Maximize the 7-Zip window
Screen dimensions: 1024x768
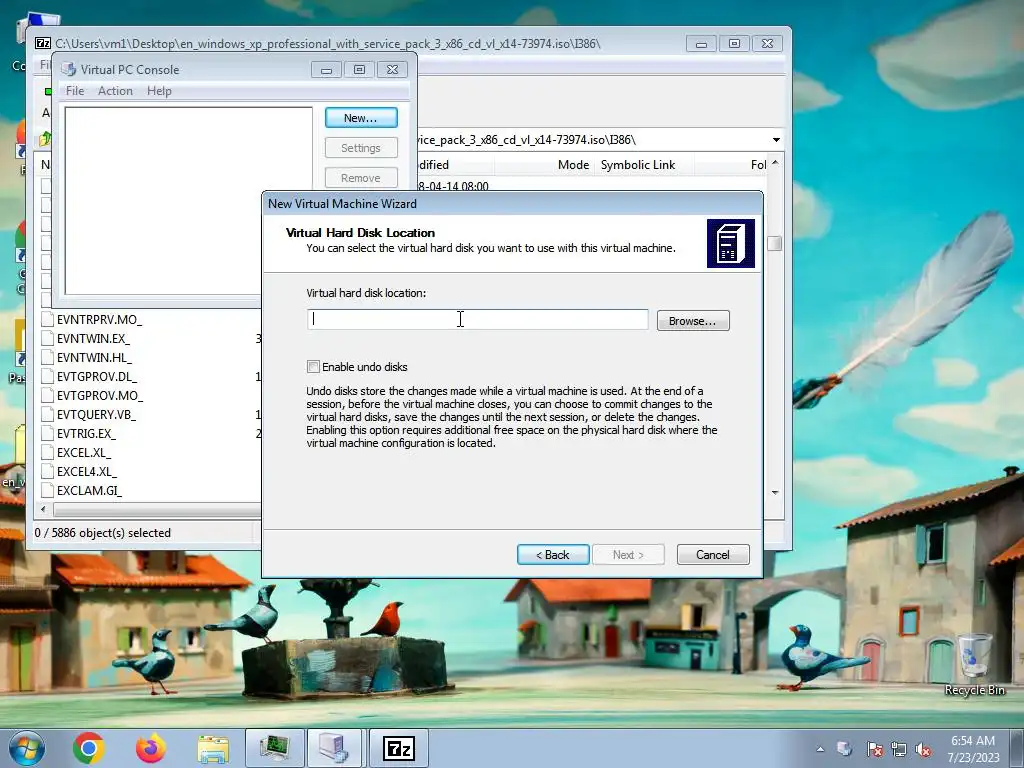(734, 44)
